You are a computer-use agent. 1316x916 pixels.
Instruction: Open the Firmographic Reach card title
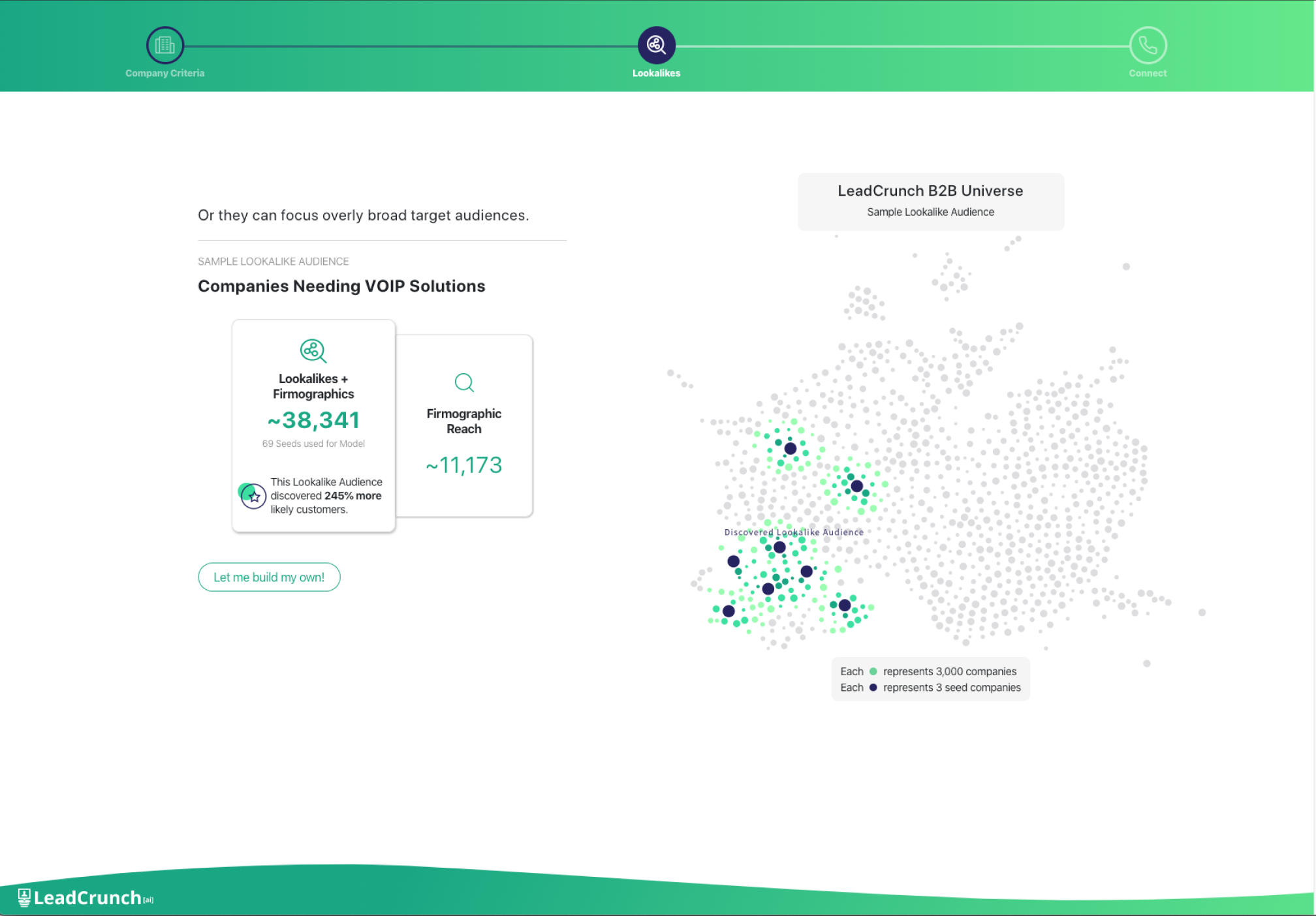point(464,421)
